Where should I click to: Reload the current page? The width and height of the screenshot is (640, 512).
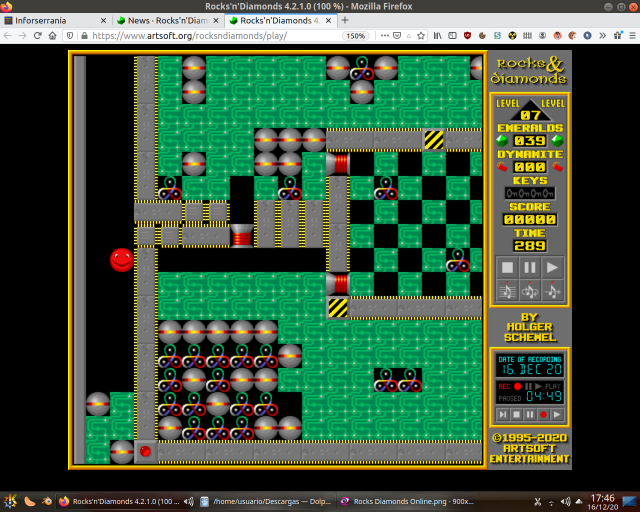pyautogui.click(x=38, y=36)
